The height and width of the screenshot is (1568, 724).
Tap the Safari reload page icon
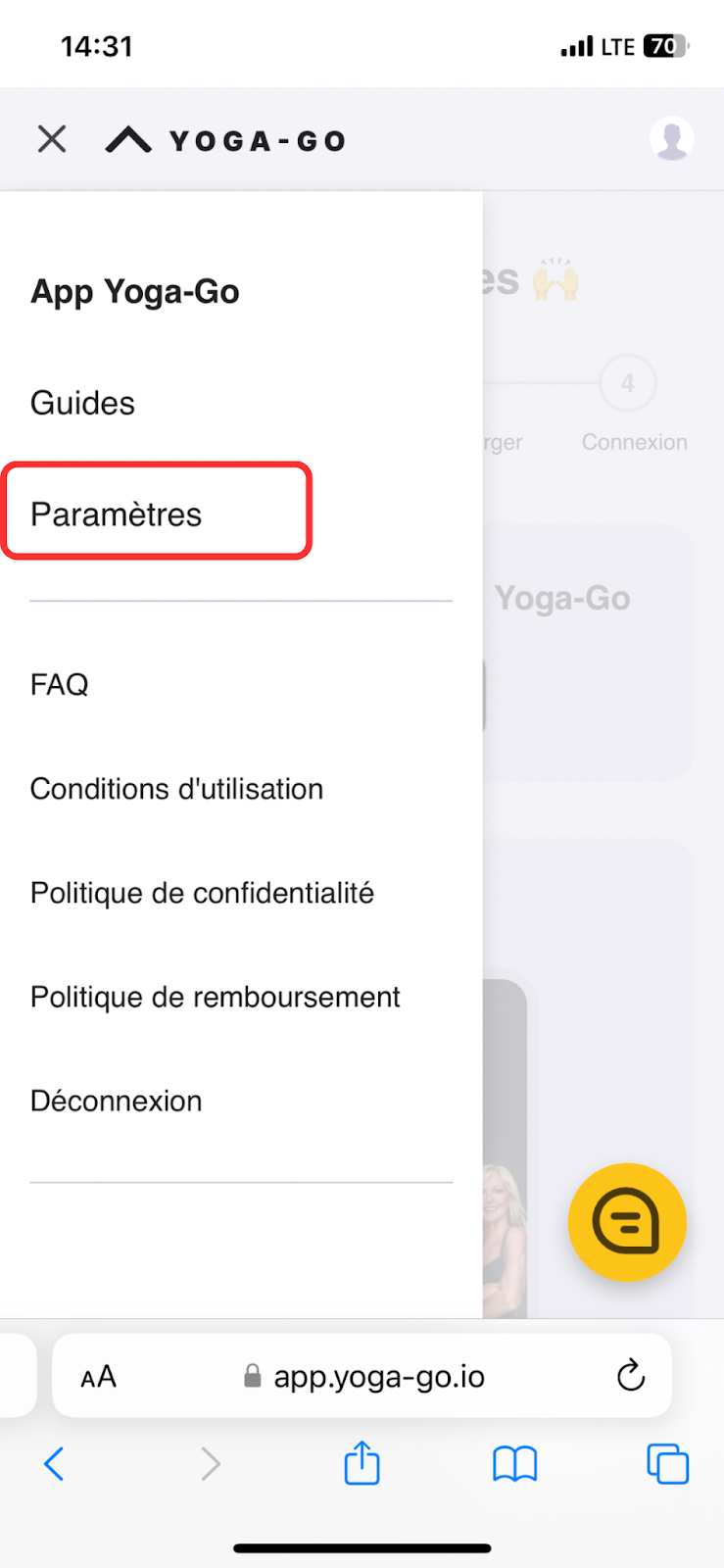pyautogui.click(x=631, y=1376)
